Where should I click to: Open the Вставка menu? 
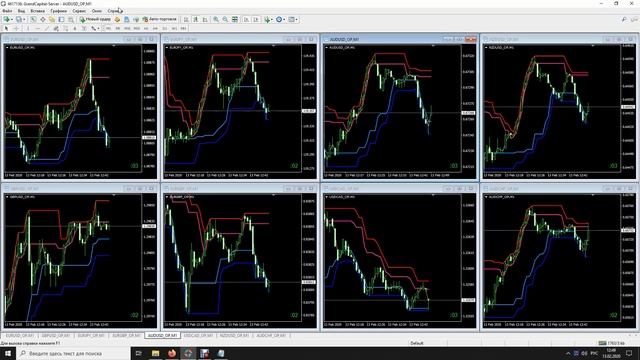[x=38, y=11]
